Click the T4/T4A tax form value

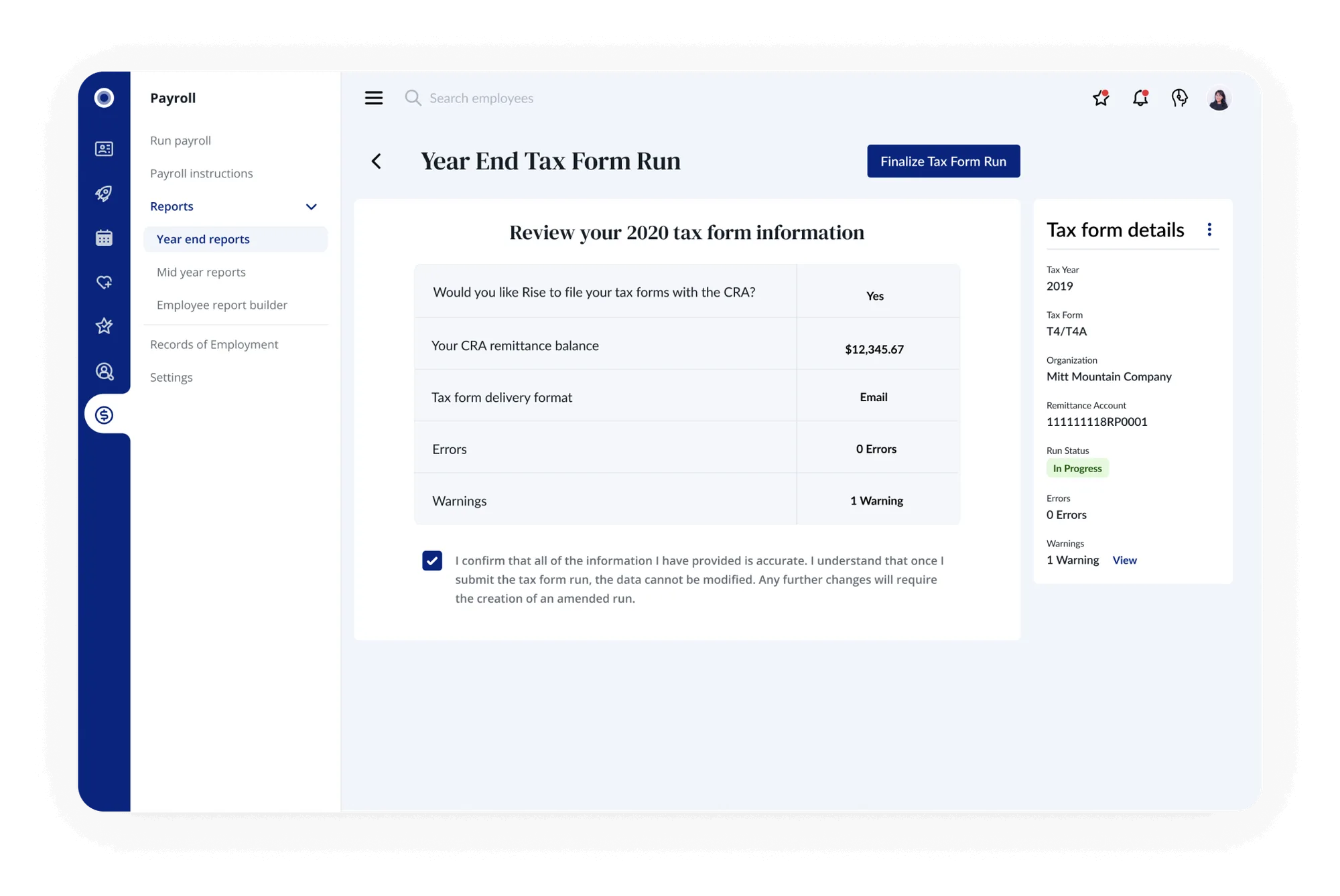1067,331
